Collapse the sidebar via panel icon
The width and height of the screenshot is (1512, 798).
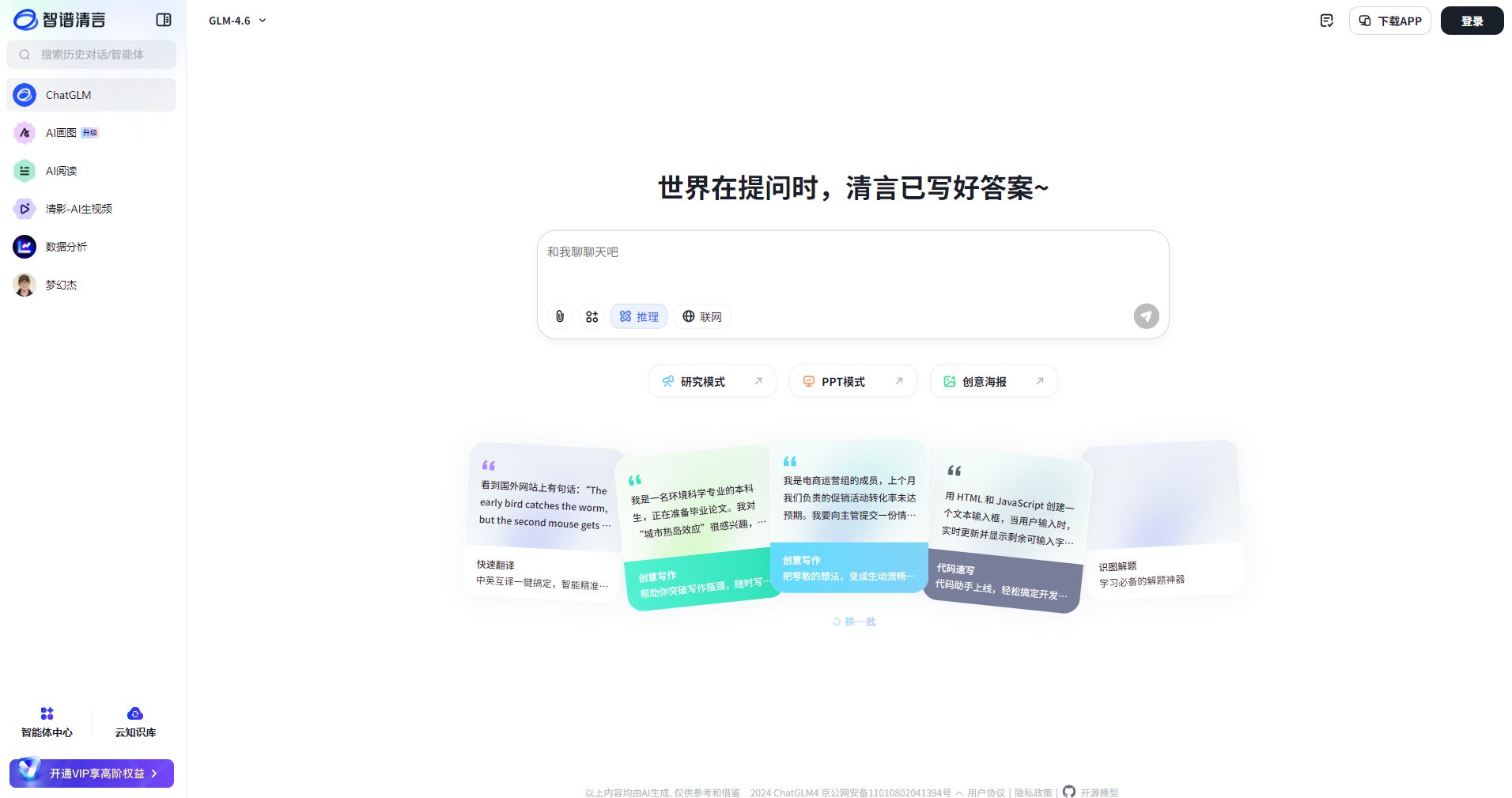[x=164, y=20]
